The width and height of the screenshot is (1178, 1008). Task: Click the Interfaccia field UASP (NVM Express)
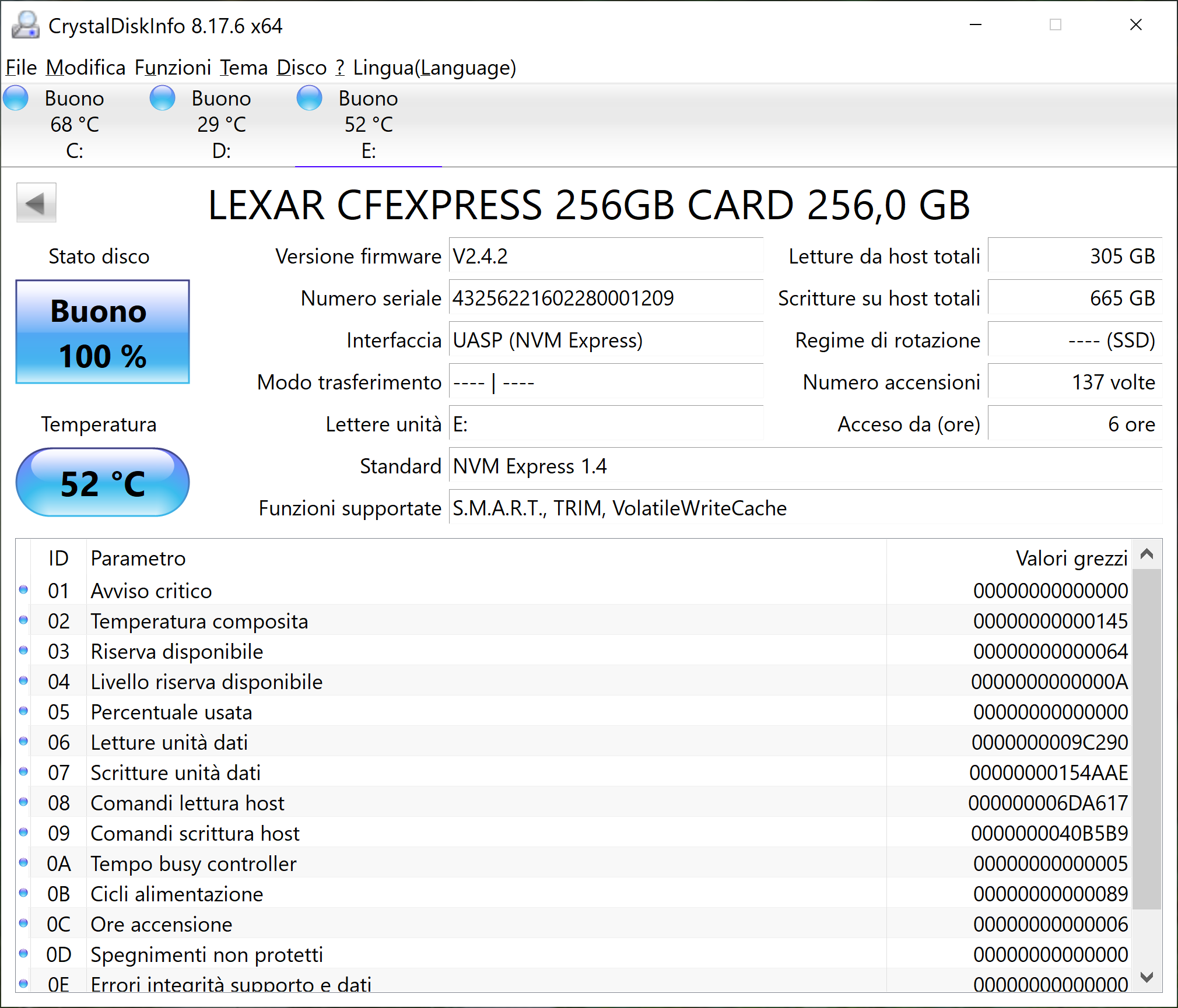pyautogui.click(x=606, y=340)
